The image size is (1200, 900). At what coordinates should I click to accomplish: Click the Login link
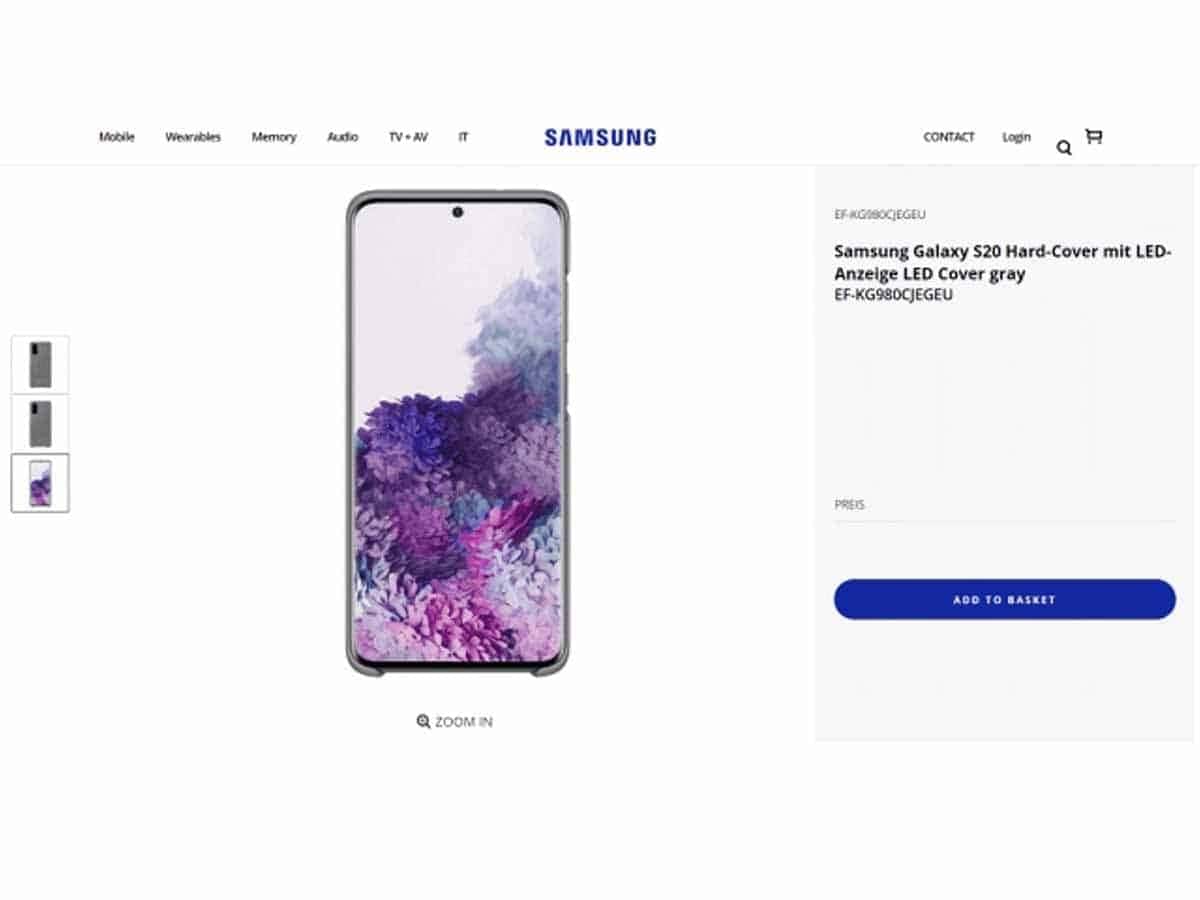pos(1016,137)
